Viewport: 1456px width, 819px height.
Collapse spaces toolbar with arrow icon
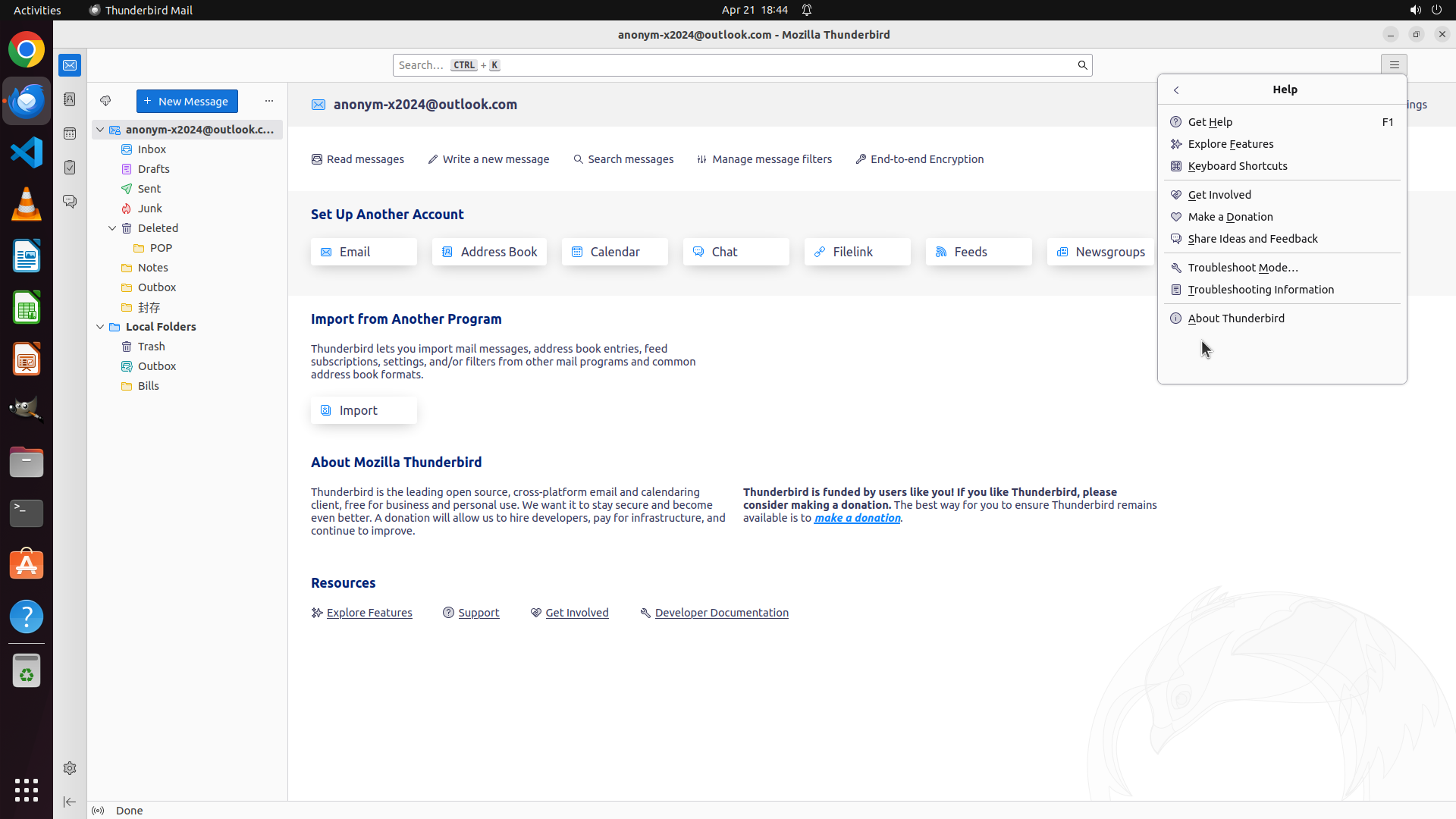coord(70,802)
